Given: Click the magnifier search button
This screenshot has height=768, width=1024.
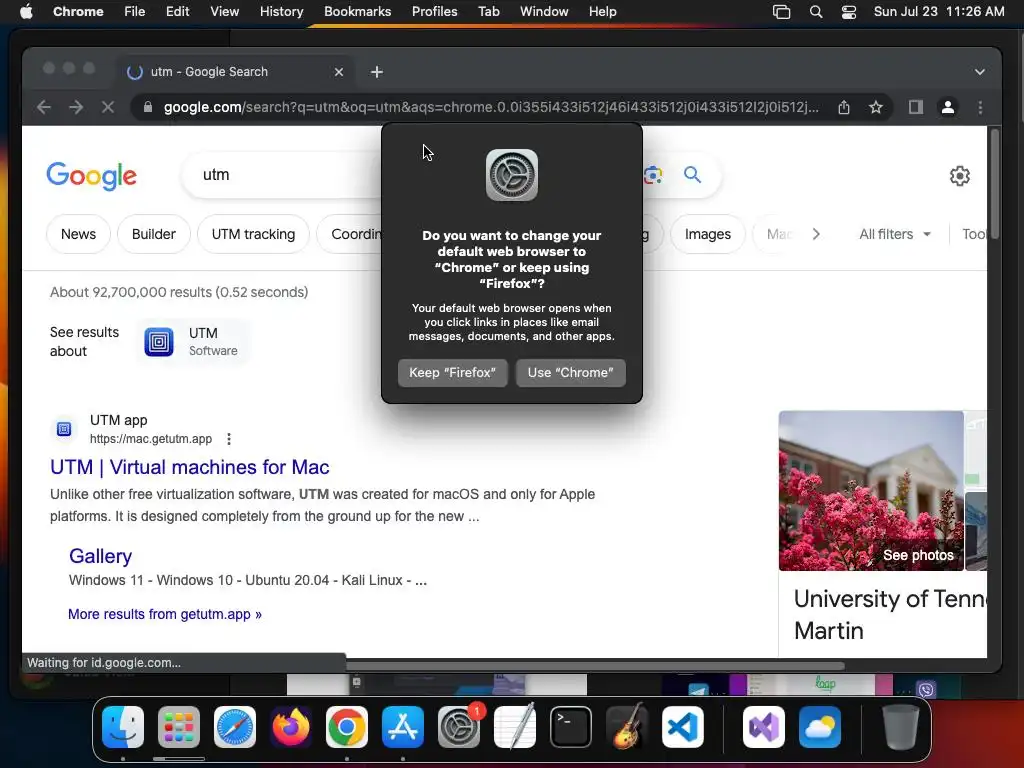Looking at the screenshot, I should [x=692, y=174].
